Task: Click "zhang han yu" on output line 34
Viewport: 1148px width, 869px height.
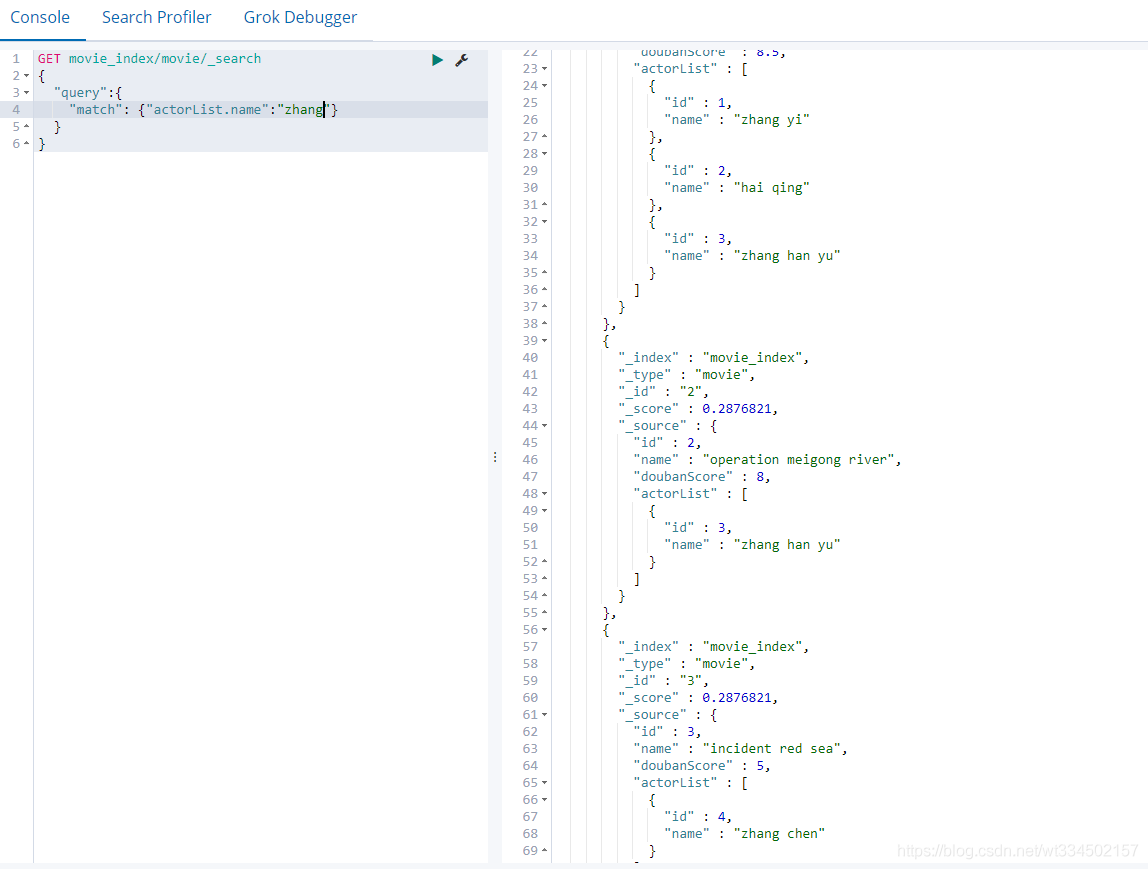Action: click(x=786, y=256)
